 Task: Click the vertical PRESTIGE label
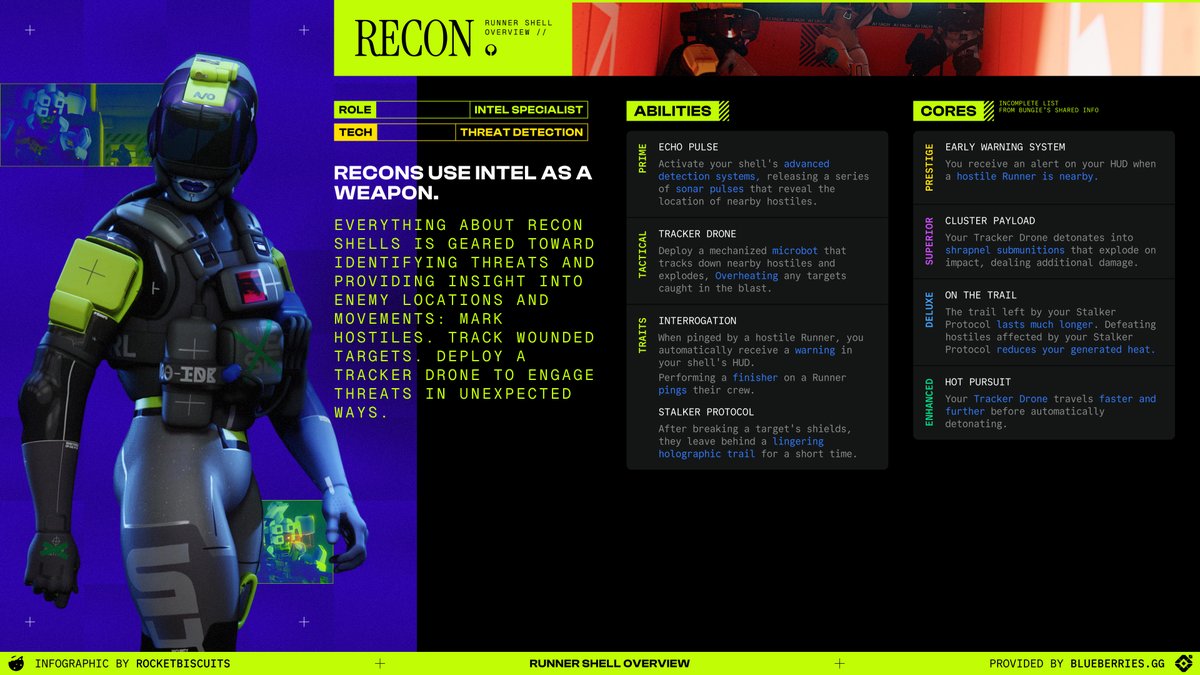coord(929,166)
